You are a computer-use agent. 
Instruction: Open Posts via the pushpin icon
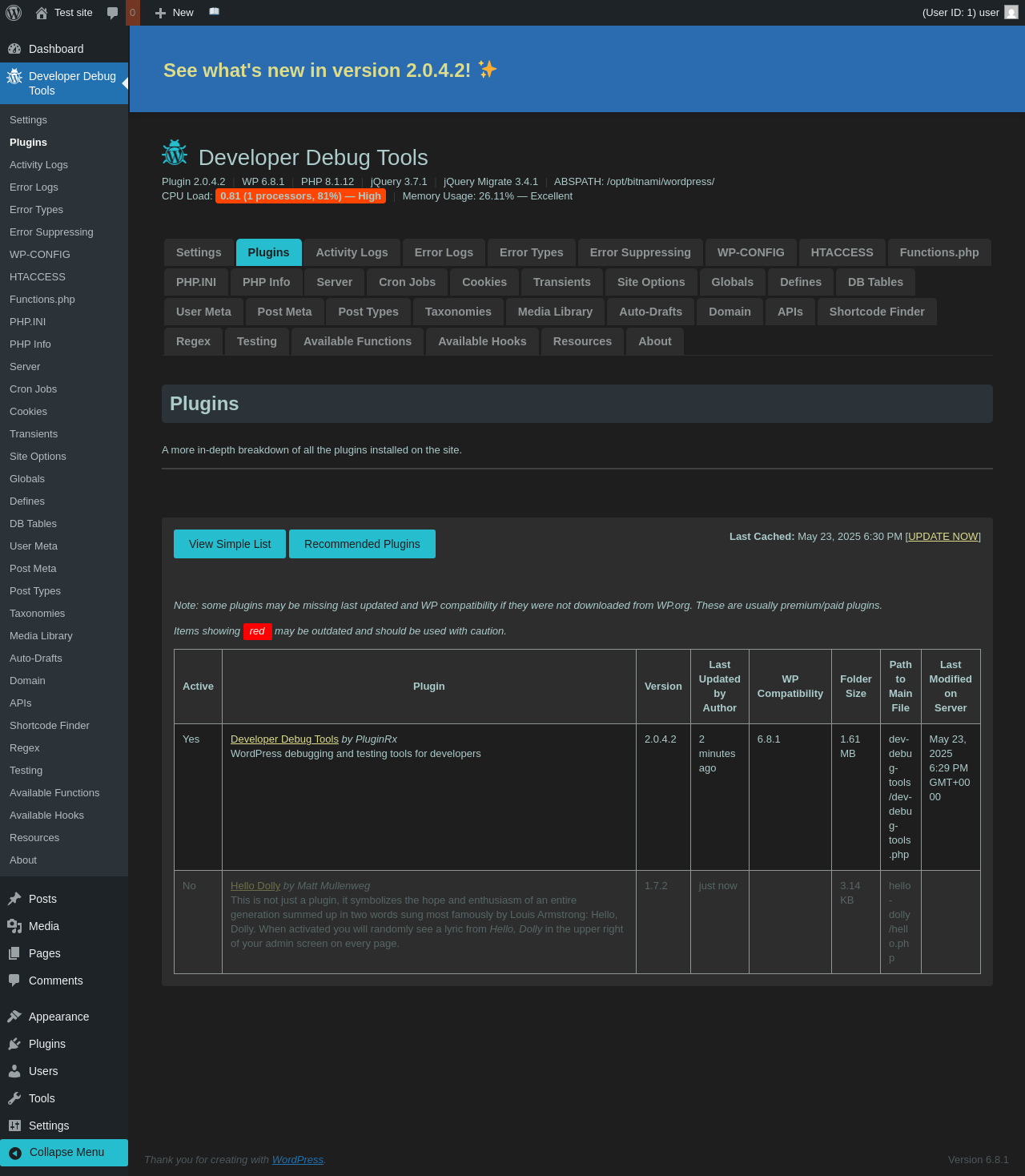14,899
